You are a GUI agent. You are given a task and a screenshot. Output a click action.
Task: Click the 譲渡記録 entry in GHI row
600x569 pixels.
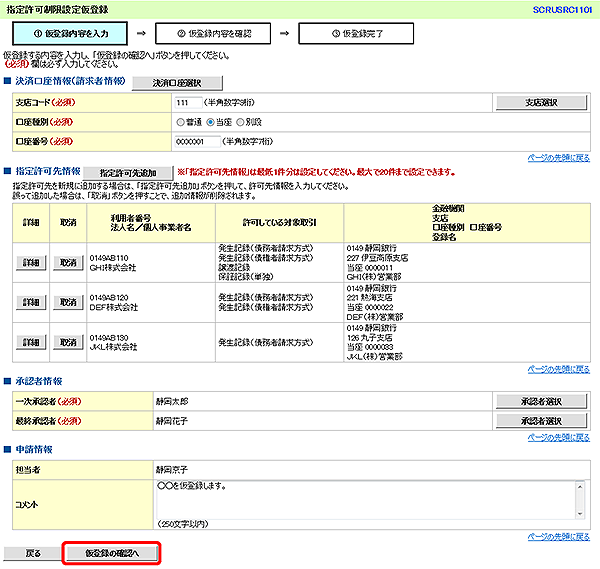click(x=234, y=267)
